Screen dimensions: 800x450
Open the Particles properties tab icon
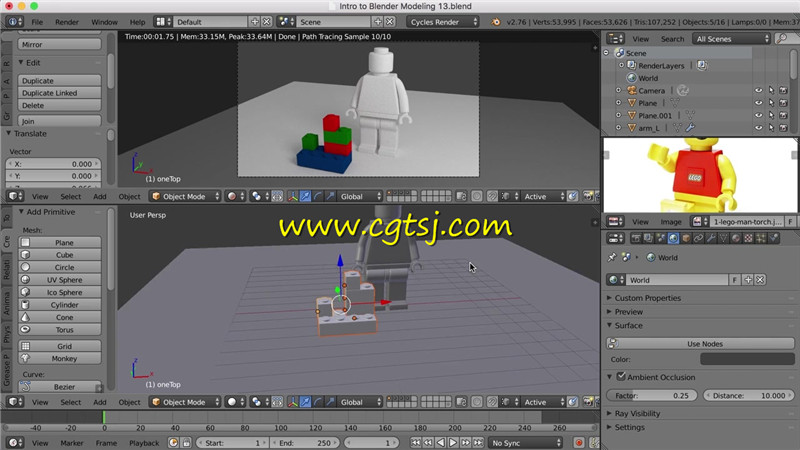pos(761,238)
